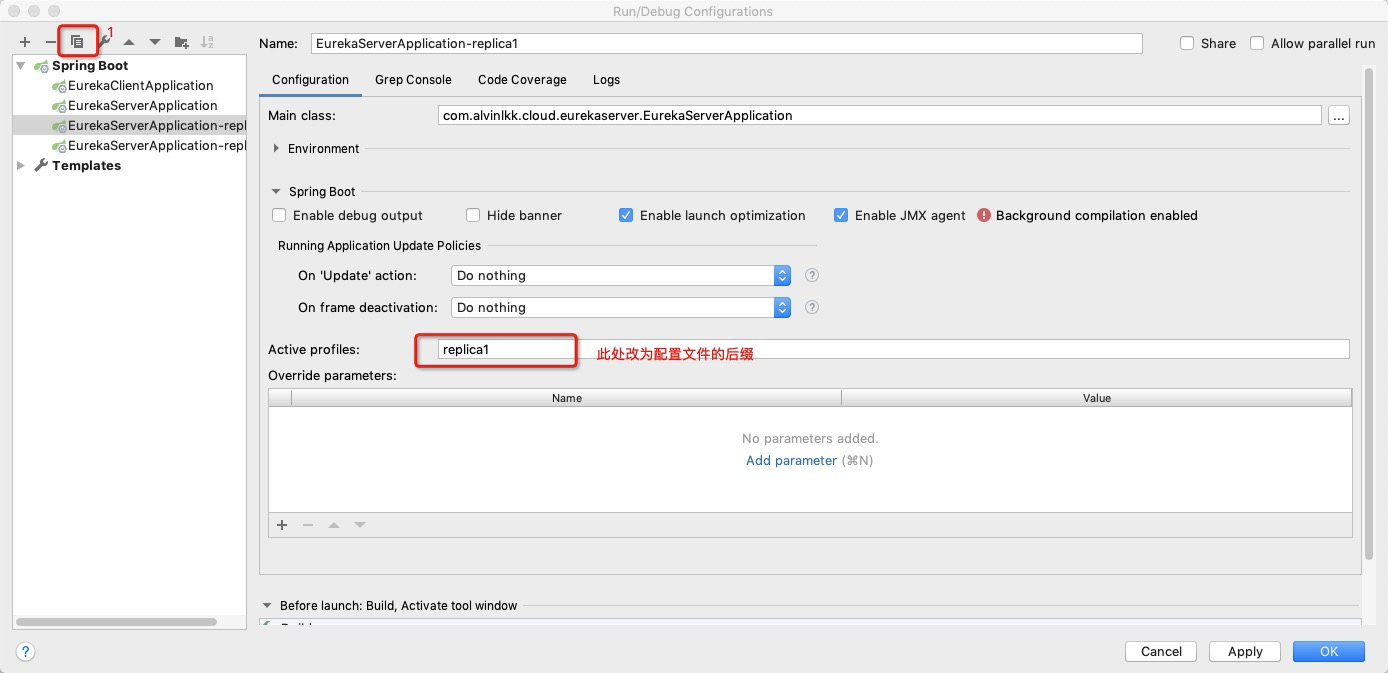1388x673 pixels.
Task: Click the red Background compilation warning icon
Action: pos(984,215)
